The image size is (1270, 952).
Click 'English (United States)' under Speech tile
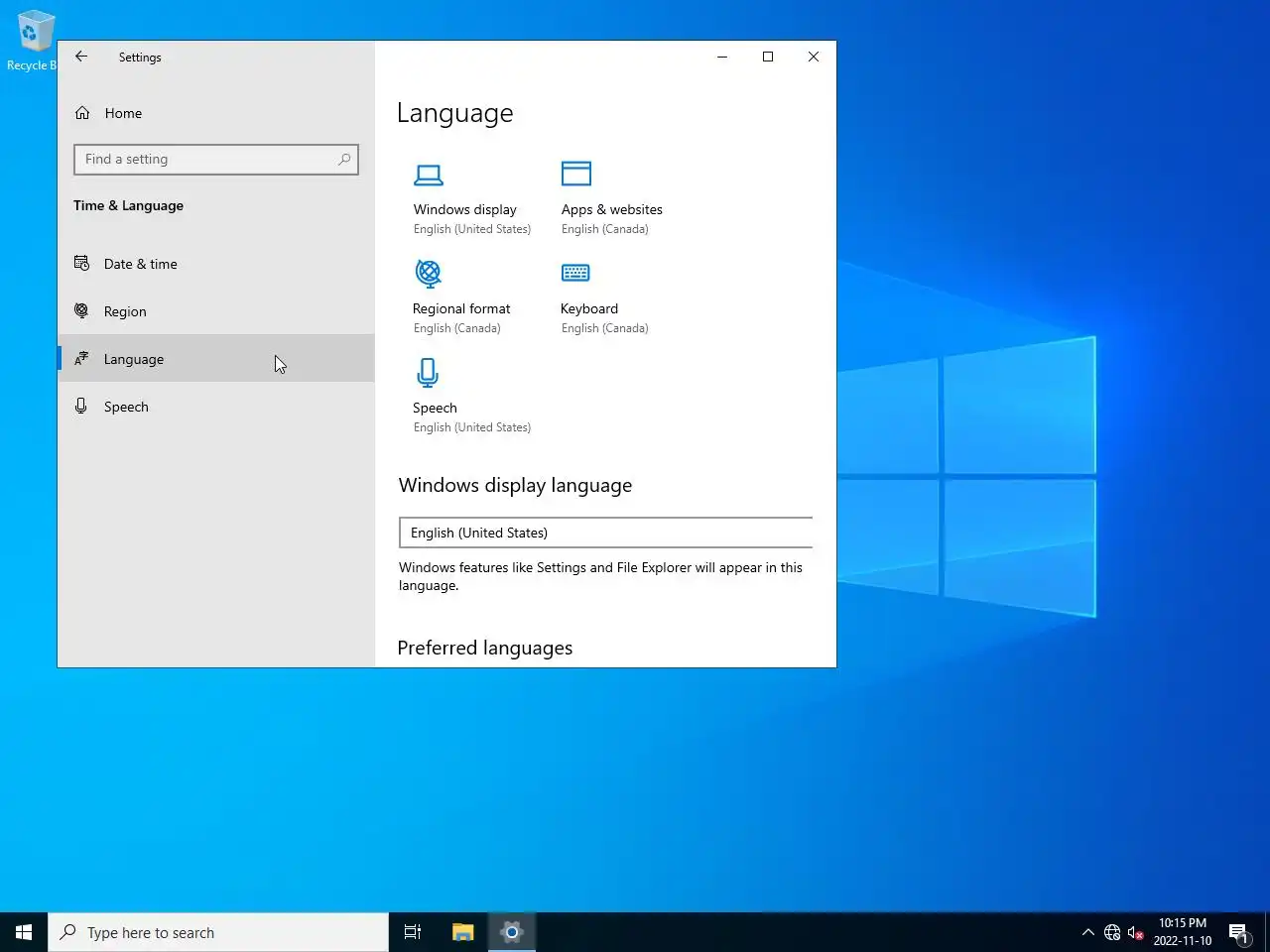click(x=472, y=427)
